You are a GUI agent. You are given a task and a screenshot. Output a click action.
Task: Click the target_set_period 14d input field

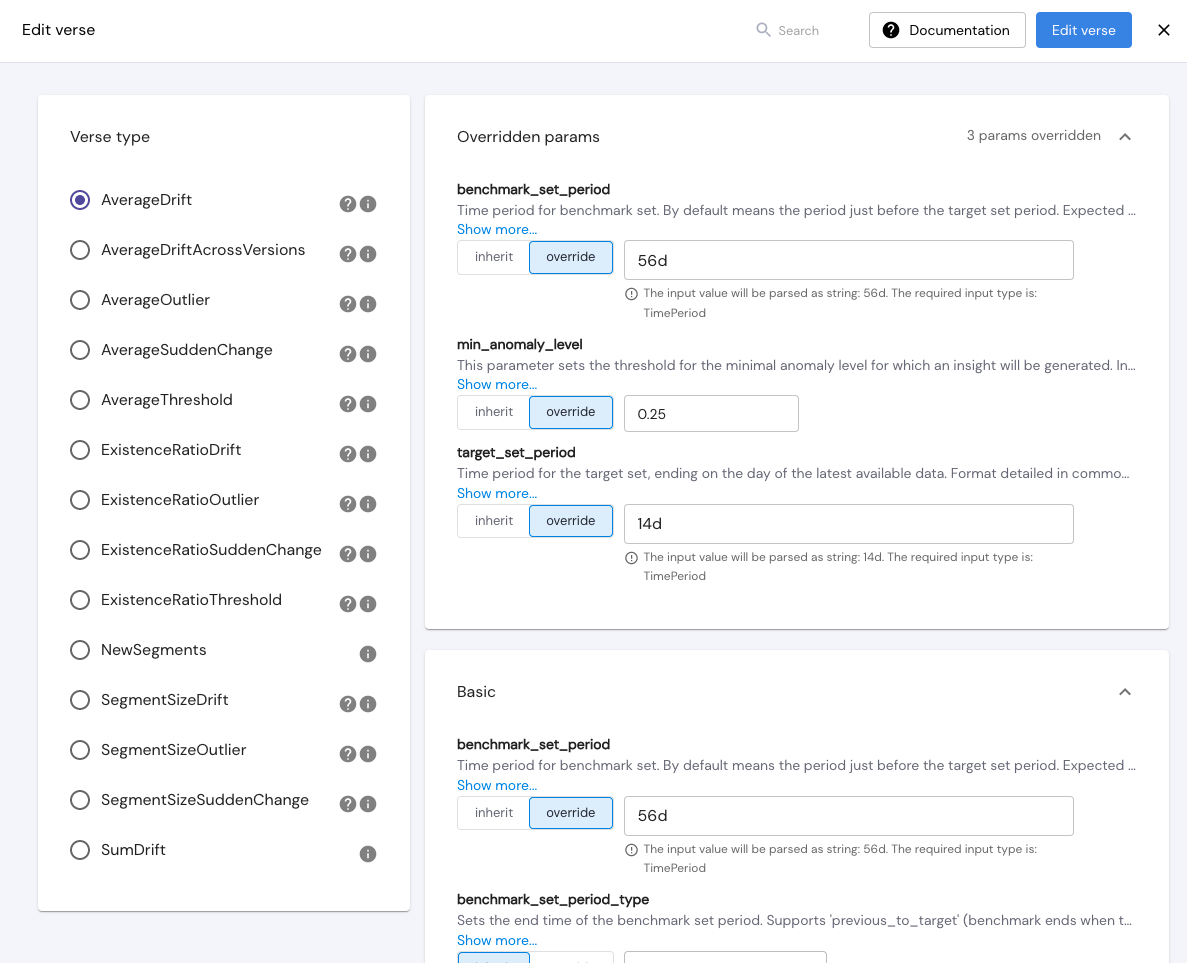(x=848, y=524)
